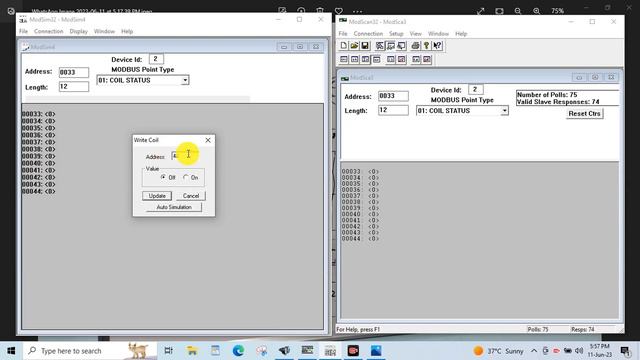Viewport: 640px width, 360px height.
Task: Click coil row 00033 in ModSim32
Action: pos(39,114)
